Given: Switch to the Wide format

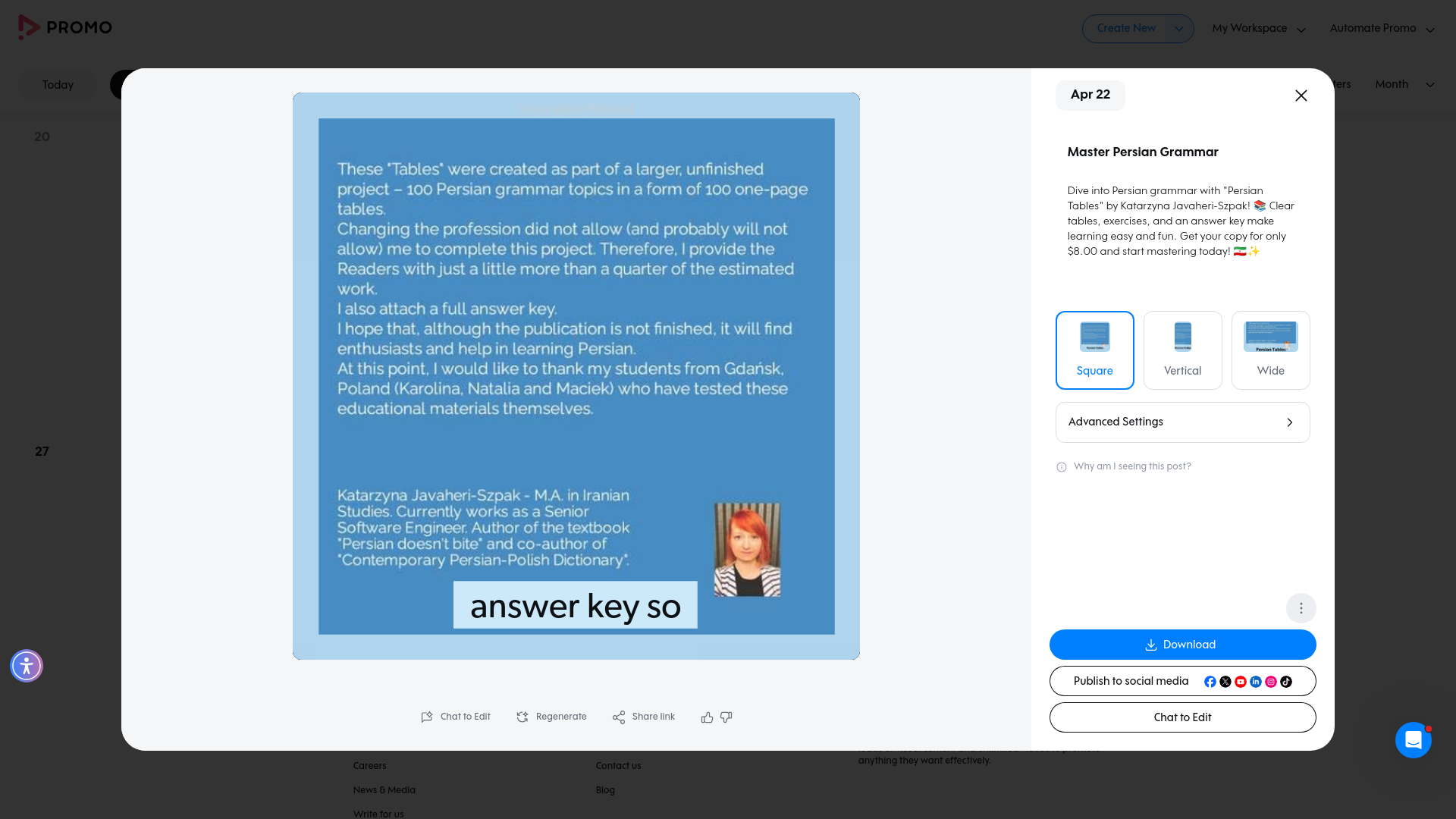Looking at the screenshot, I should tap(1270, 350).
